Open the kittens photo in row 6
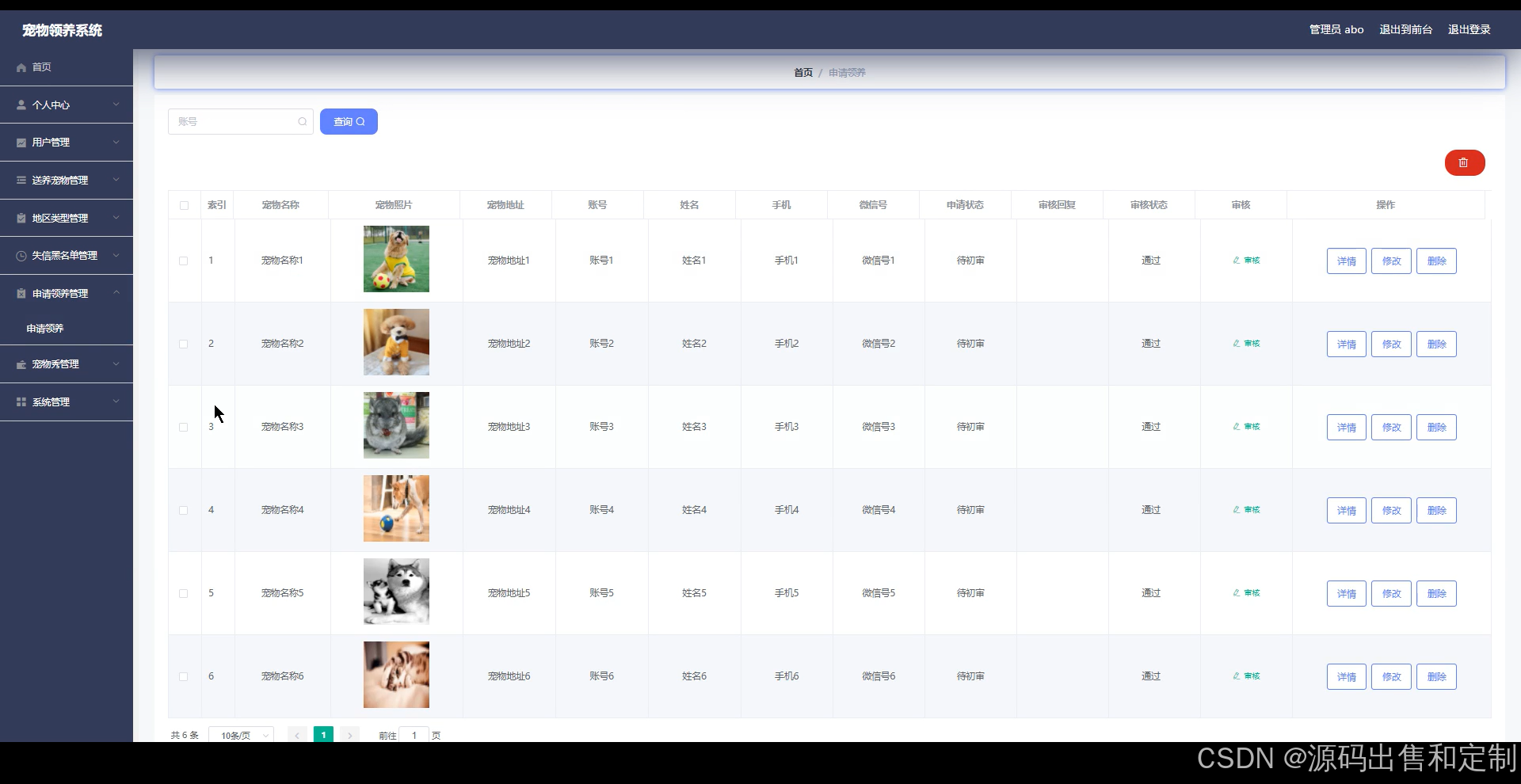 click(x=396, y=675)
